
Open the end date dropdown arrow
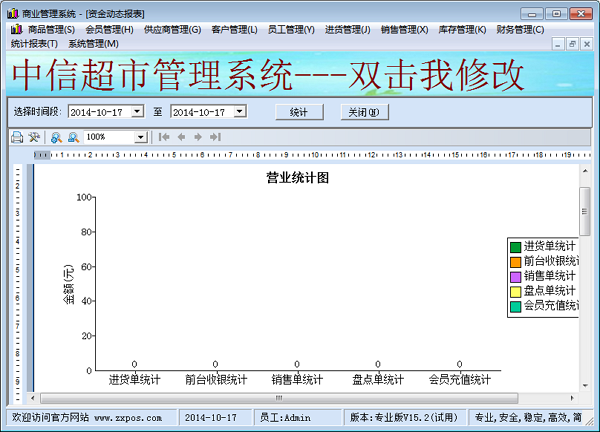240,112
